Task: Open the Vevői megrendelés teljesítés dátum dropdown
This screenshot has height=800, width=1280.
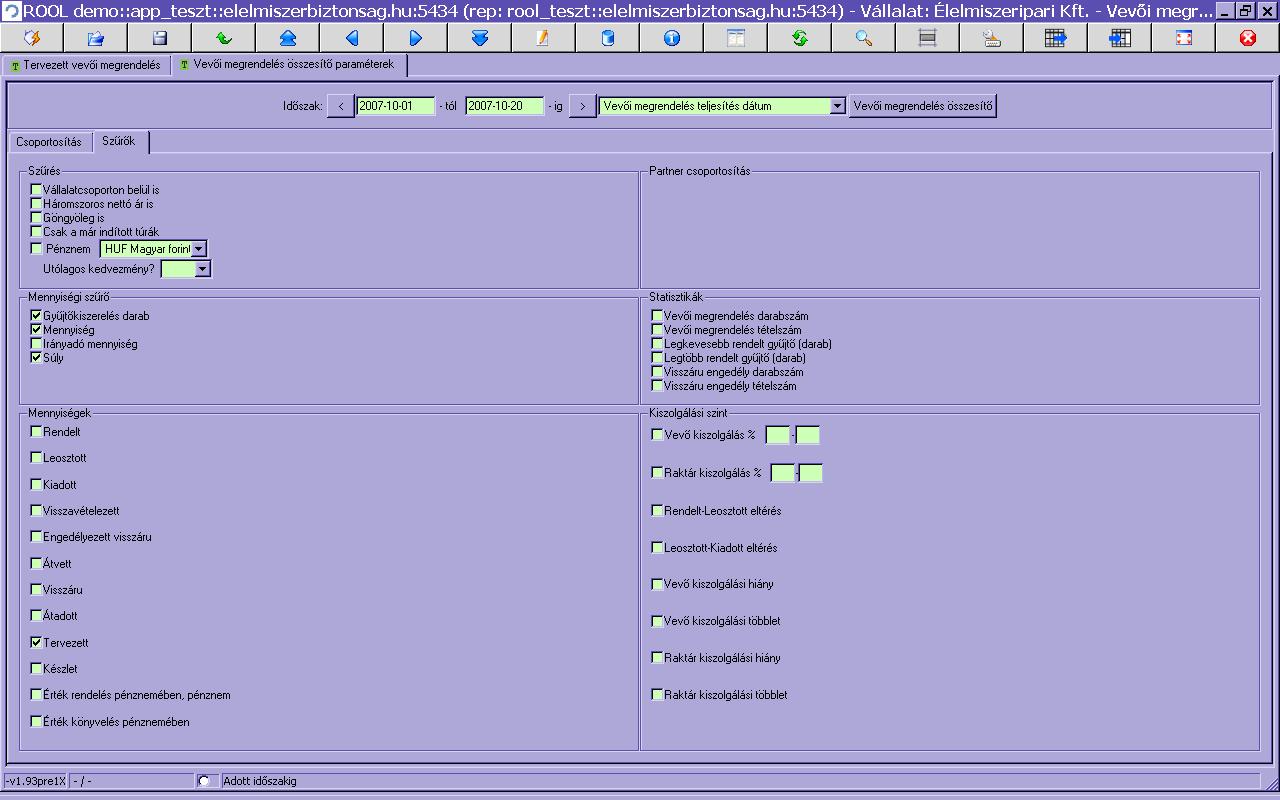Action: tap(837, 106)
